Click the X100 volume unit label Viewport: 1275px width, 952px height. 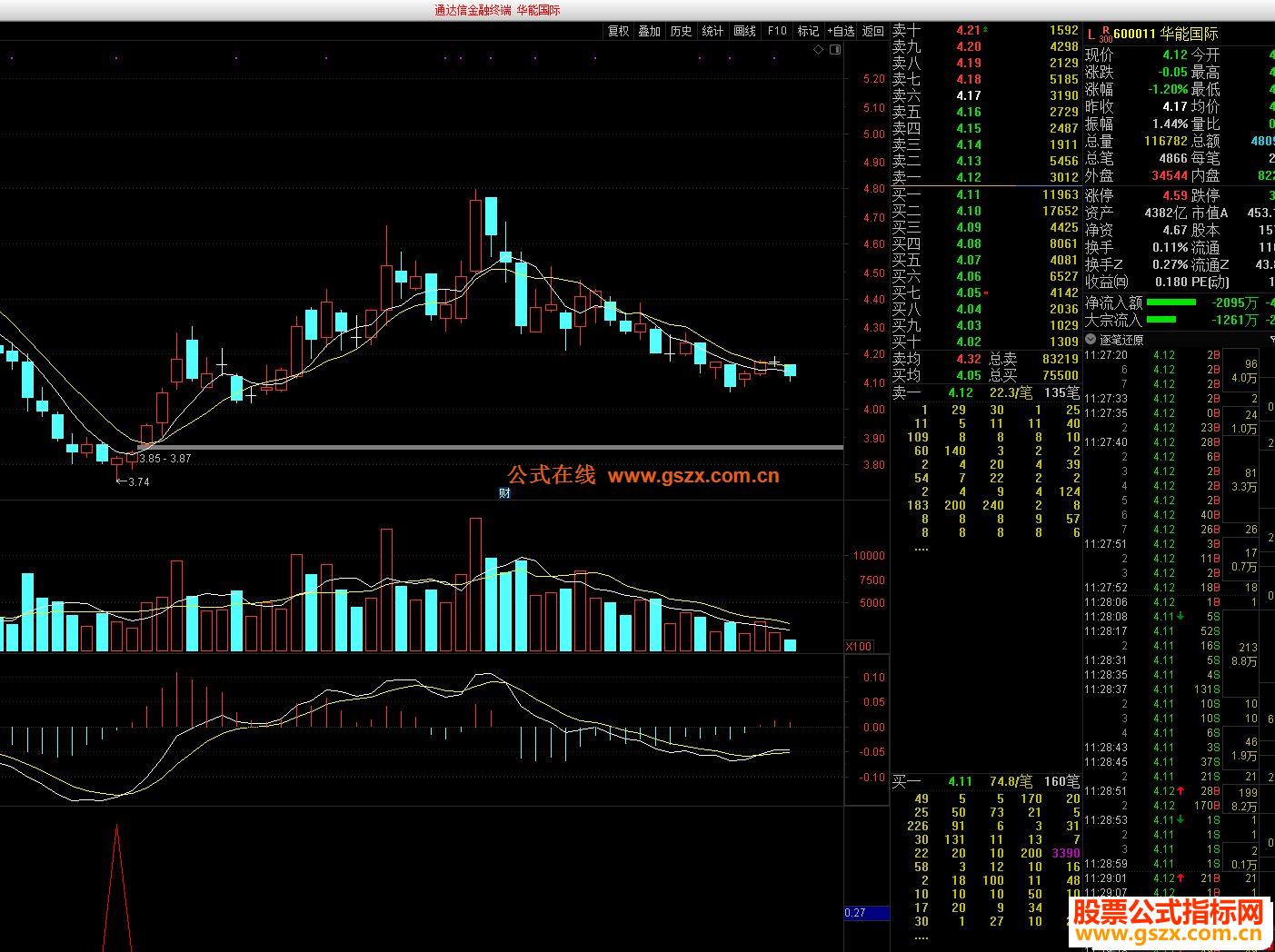(x=859, y=647)
